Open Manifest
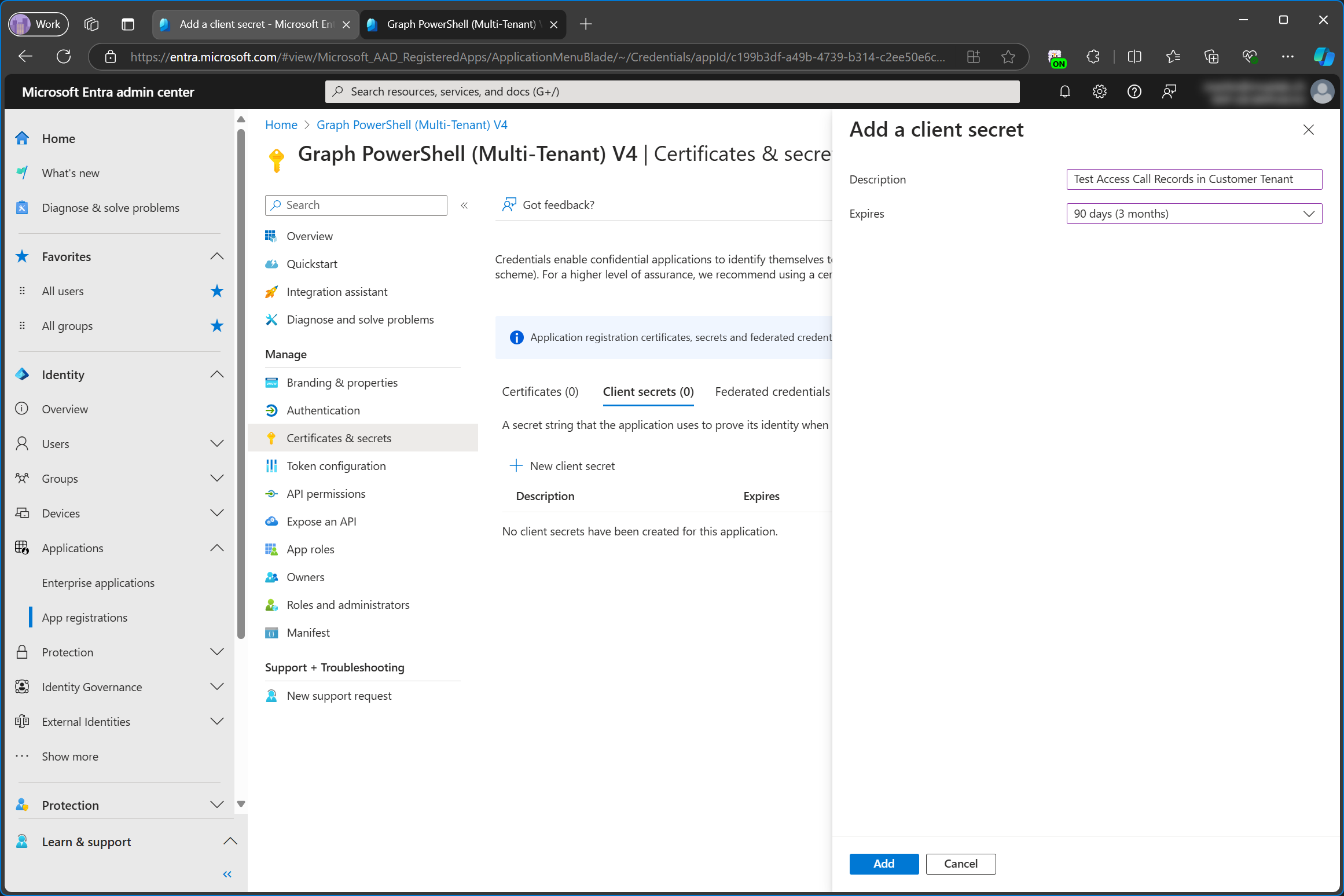This screenshot has width=1344, height=896. (308, 633)
